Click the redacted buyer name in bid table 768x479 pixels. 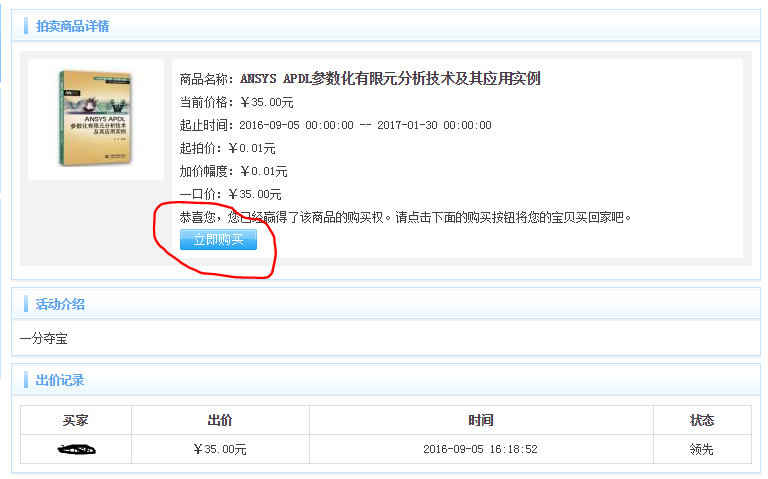click(76, 450)
